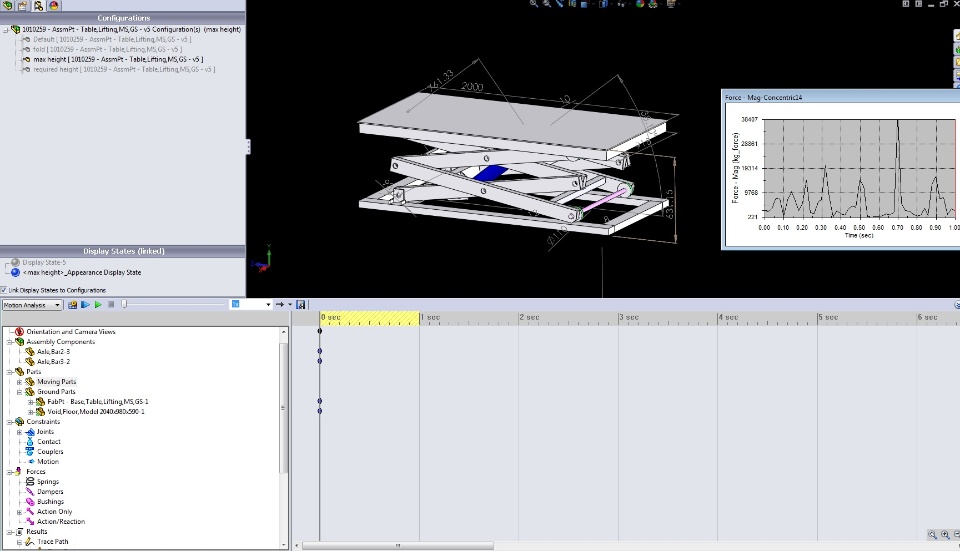Click the Bushings icon
This screenshot has height=551, width=960.
point(30,501)
